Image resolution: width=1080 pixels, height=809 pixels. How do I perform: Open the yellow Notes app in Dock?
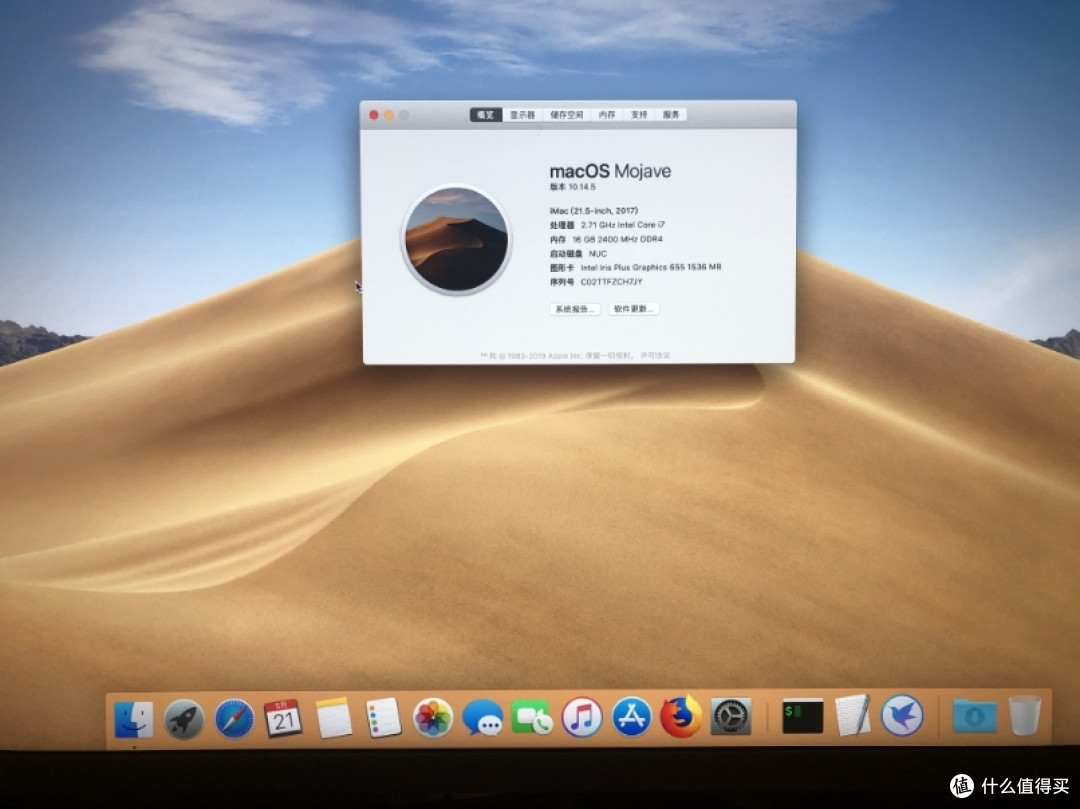333,718
